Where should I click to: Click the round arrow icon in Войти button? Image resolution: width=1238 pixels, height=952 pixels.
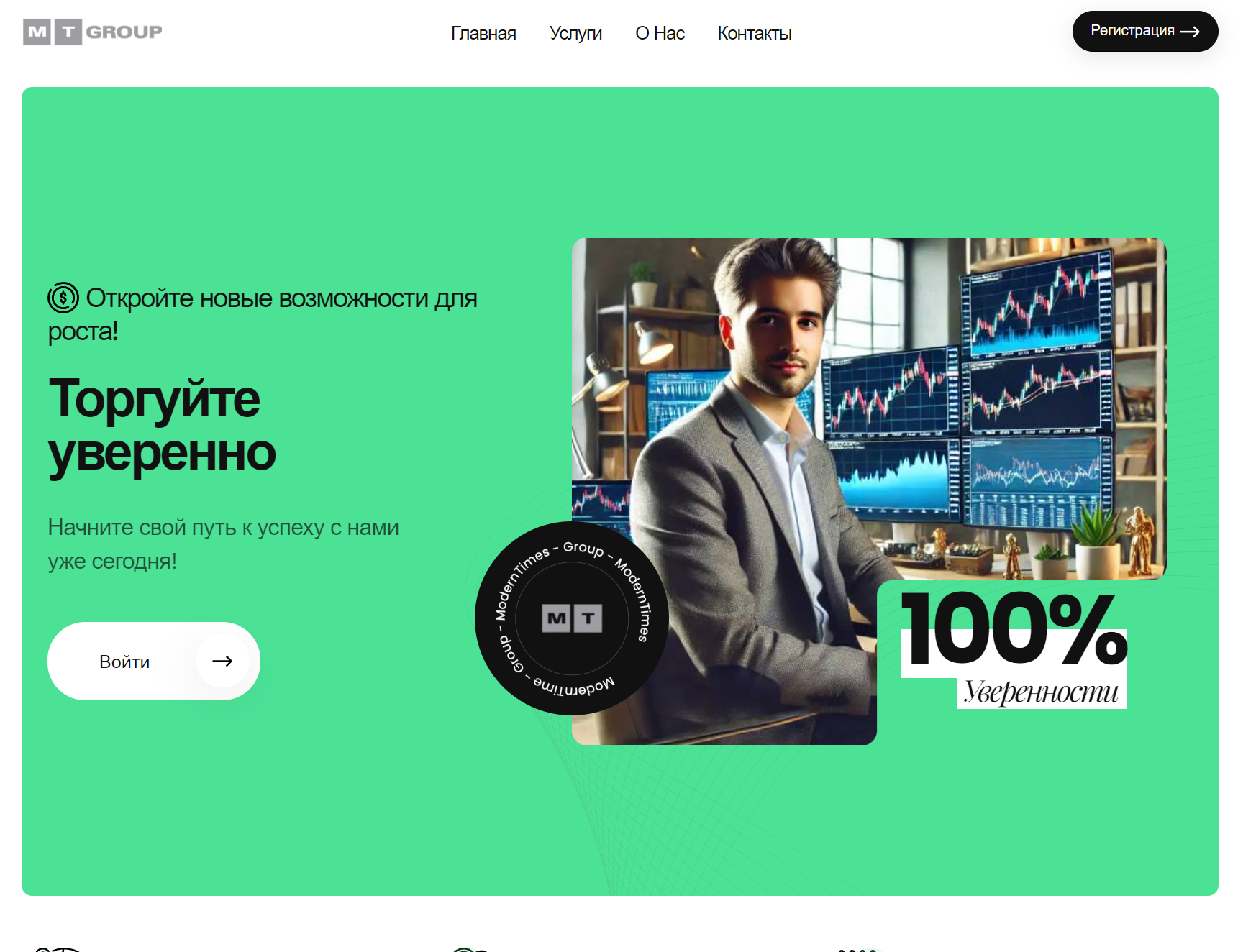coord(222,661)
